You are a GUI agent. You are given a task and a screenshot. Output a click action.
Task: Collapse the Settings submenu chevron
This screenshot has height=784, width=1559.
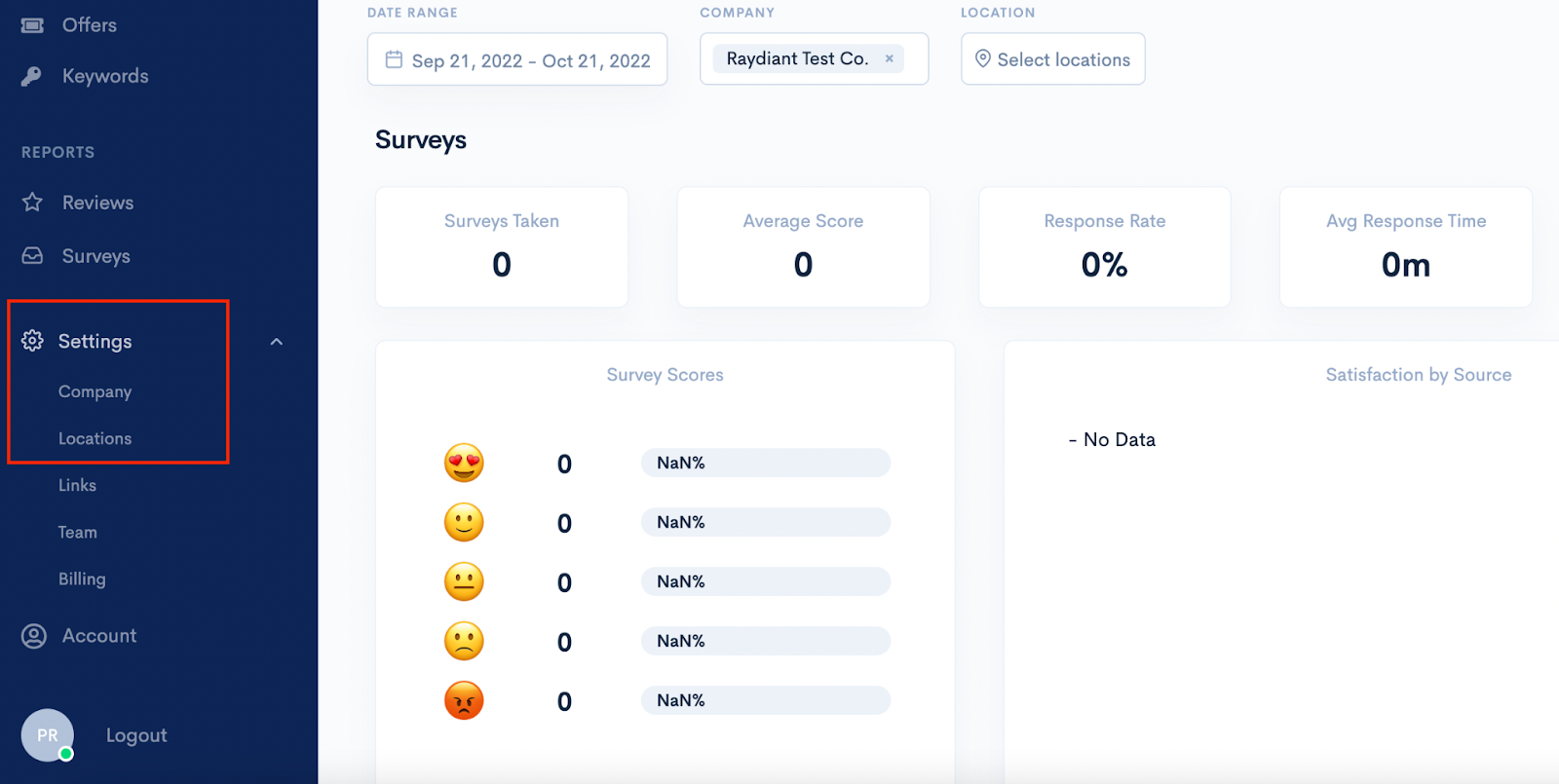coord(277,342)
